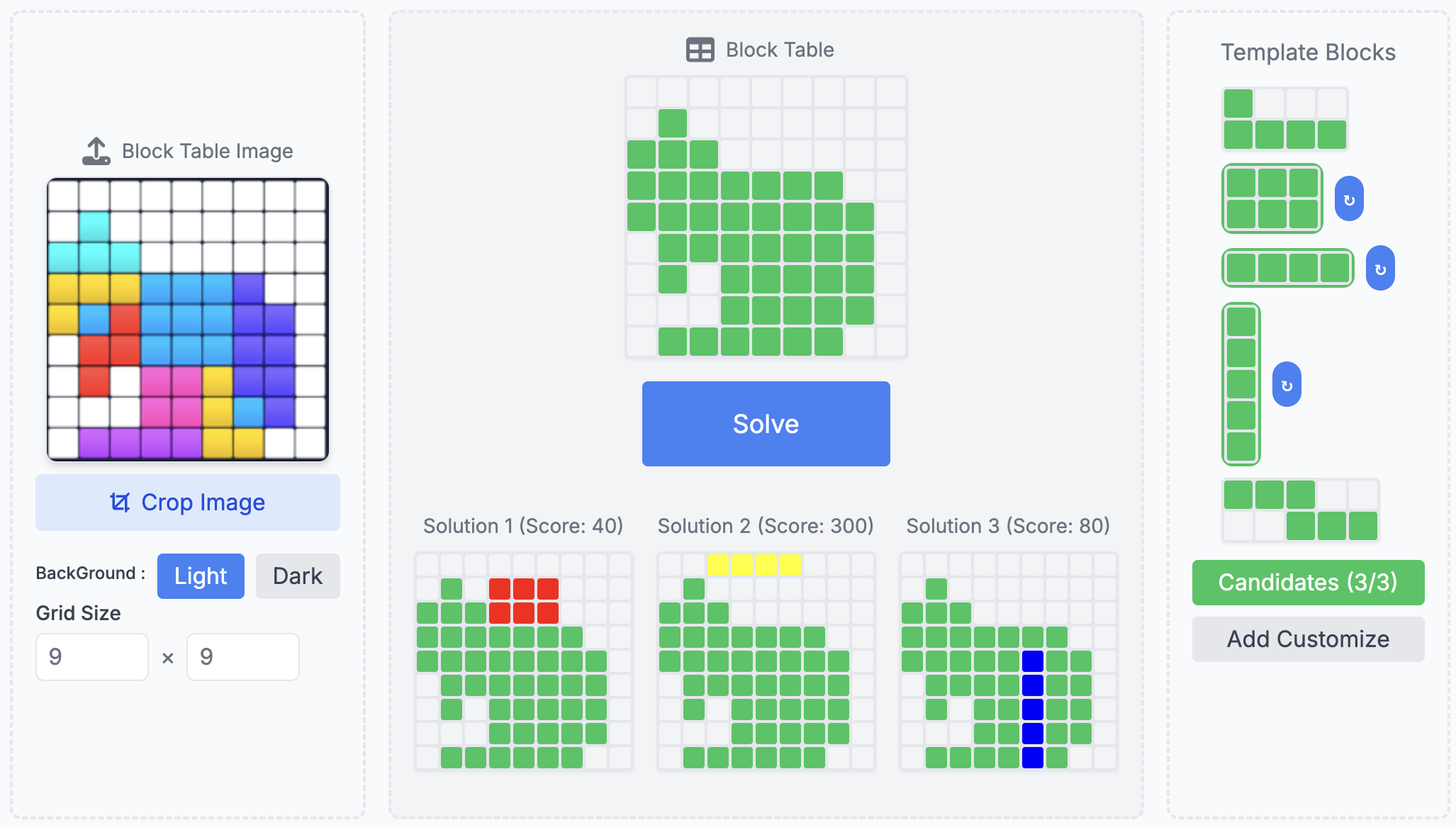
Task: Click the uploaded block table image preview
Action: (188, 320)
